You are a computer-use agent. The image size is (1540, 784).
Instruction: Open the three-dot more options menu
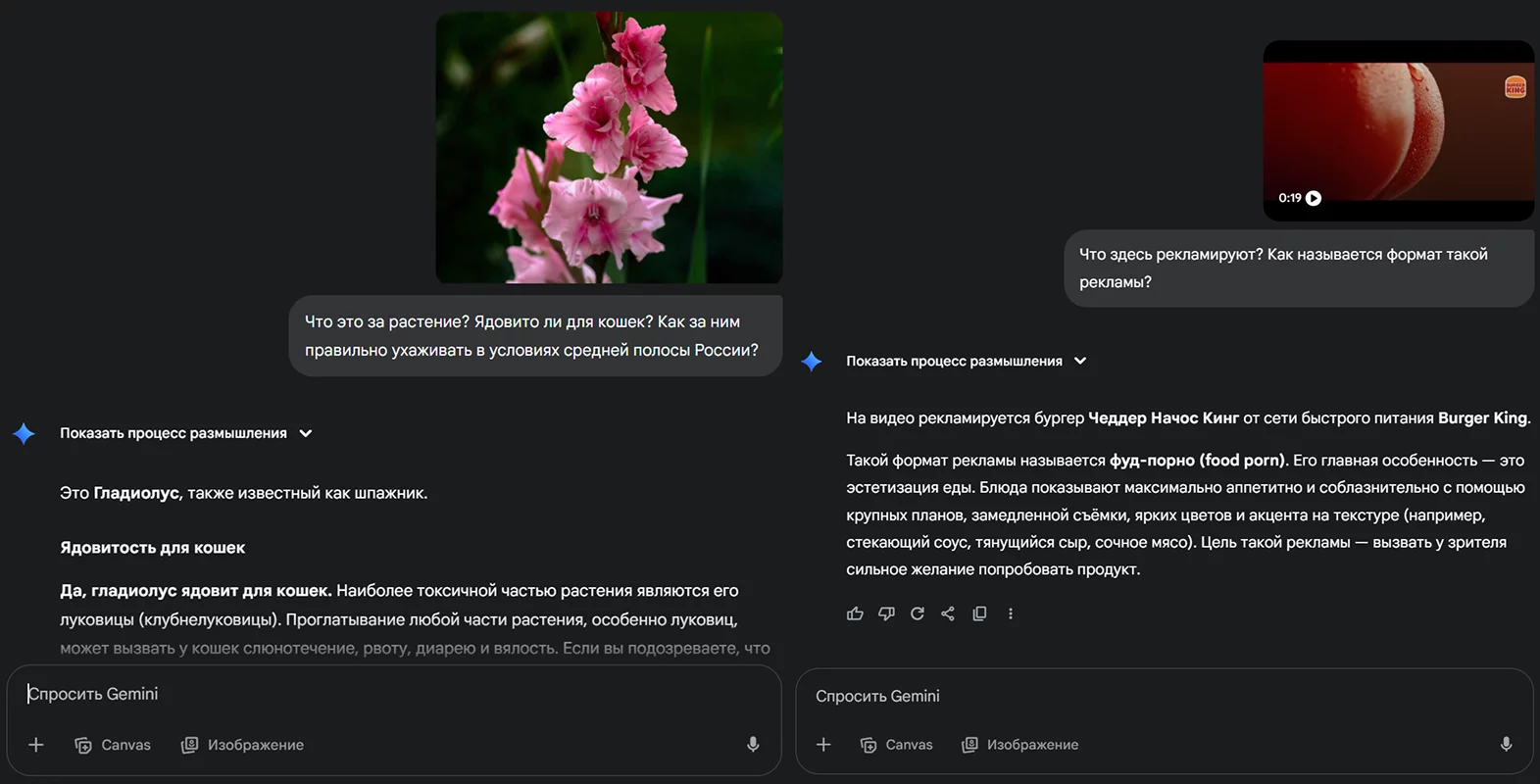tap(1011, 613)
